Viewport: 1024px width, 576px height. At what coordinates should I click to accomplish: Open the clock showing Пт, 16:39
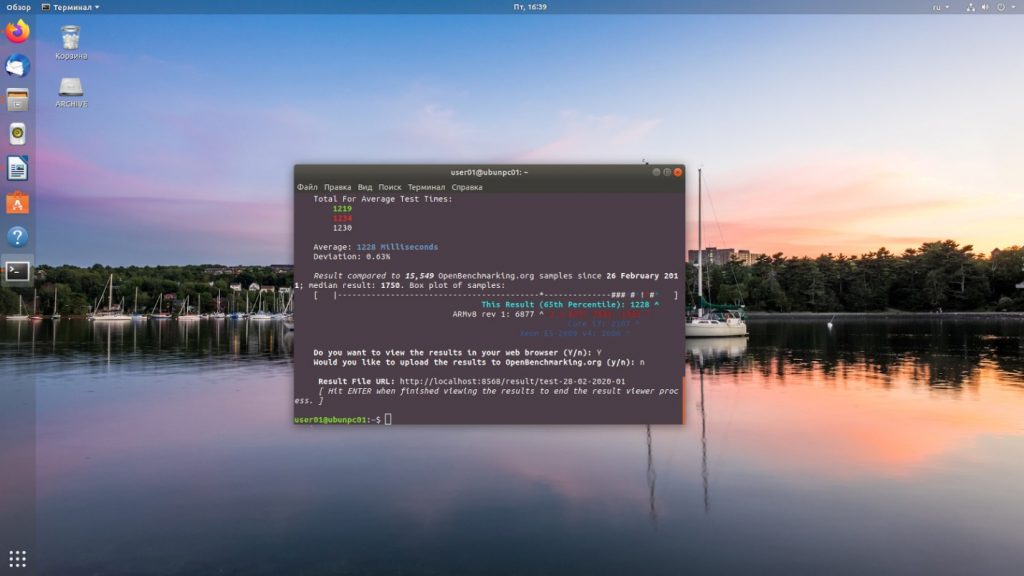530,7
